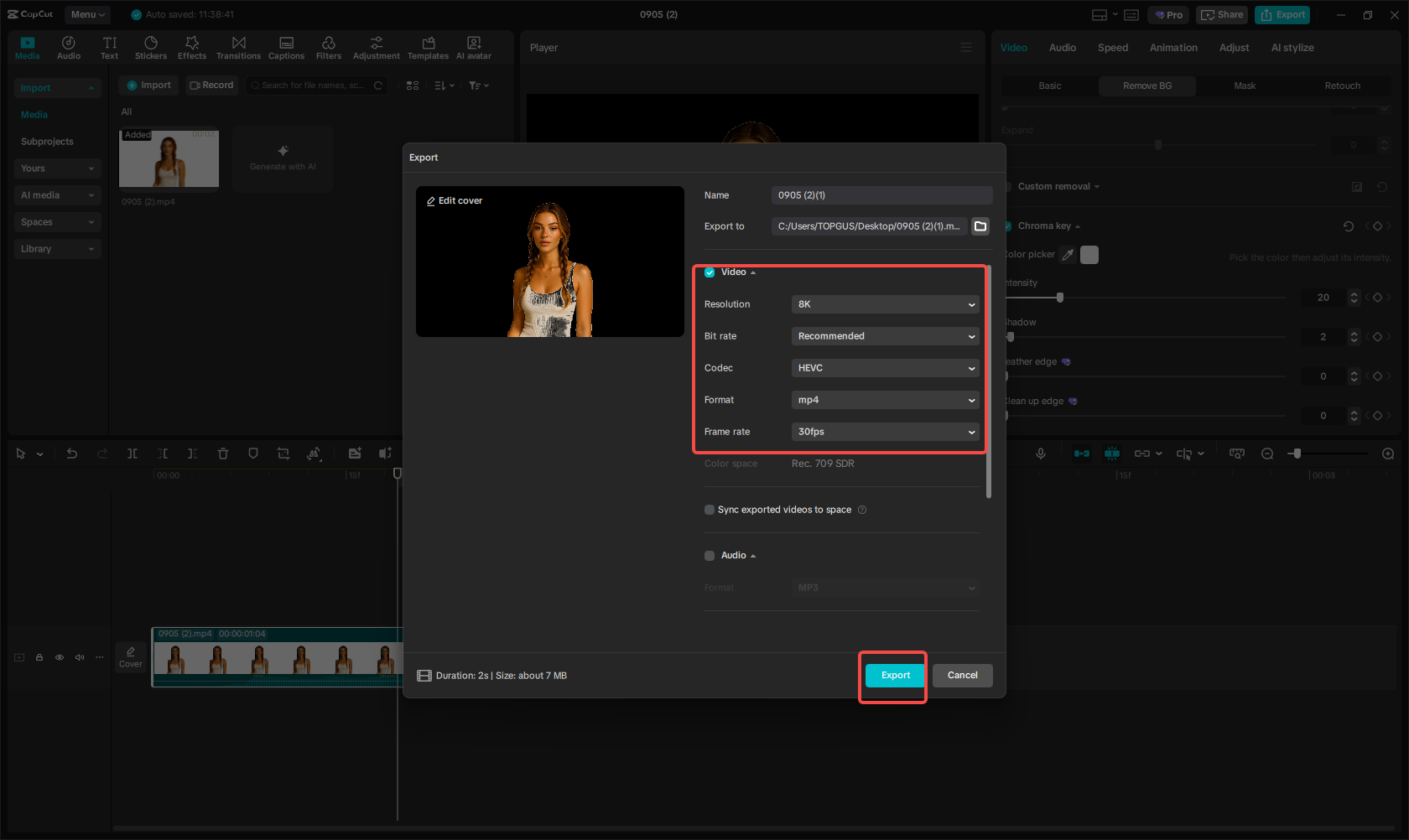Open the Transitions panel
1409x840 pixels.
(x=238, y=47)
